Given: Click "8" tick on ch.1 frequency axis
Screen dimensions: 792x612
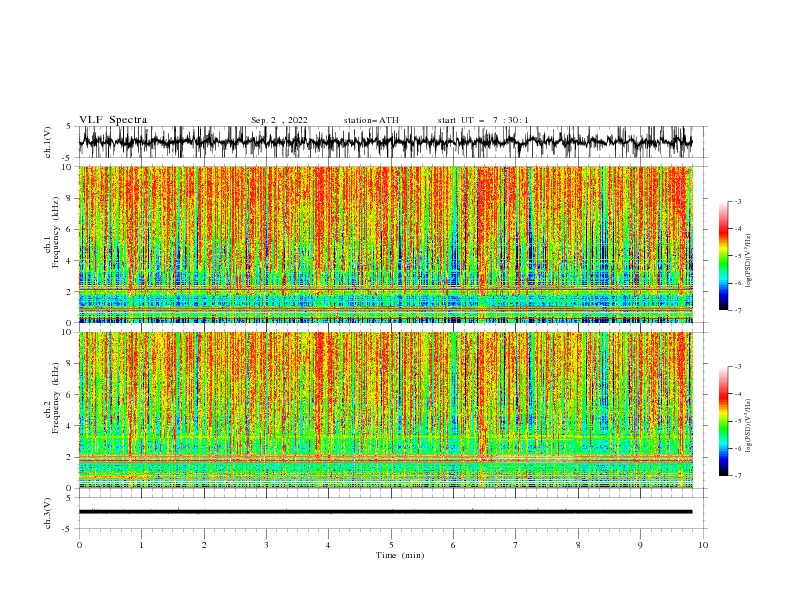Looking at the screenshot, I should pyautogui.click(x=69, y=198).
